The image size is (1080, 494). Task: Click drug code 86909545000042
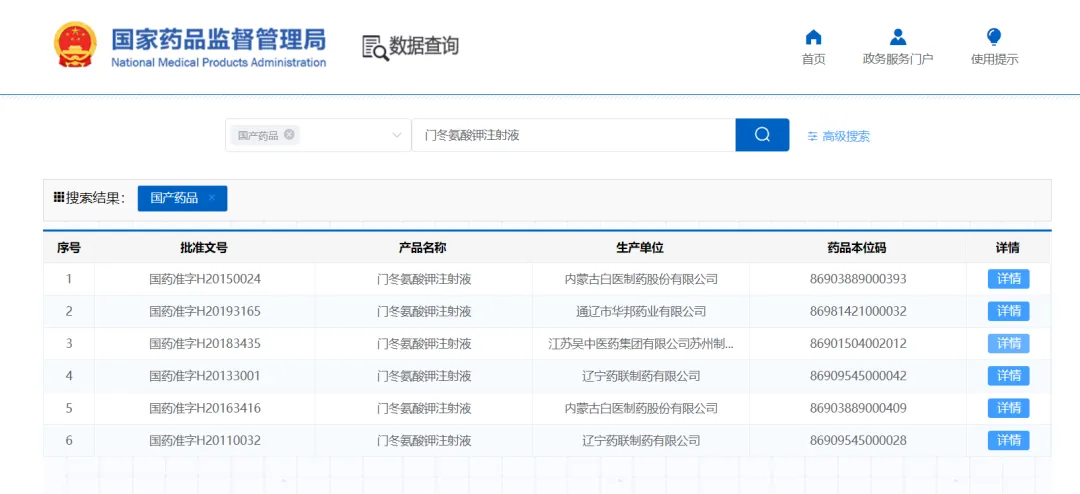pos(858,375)
